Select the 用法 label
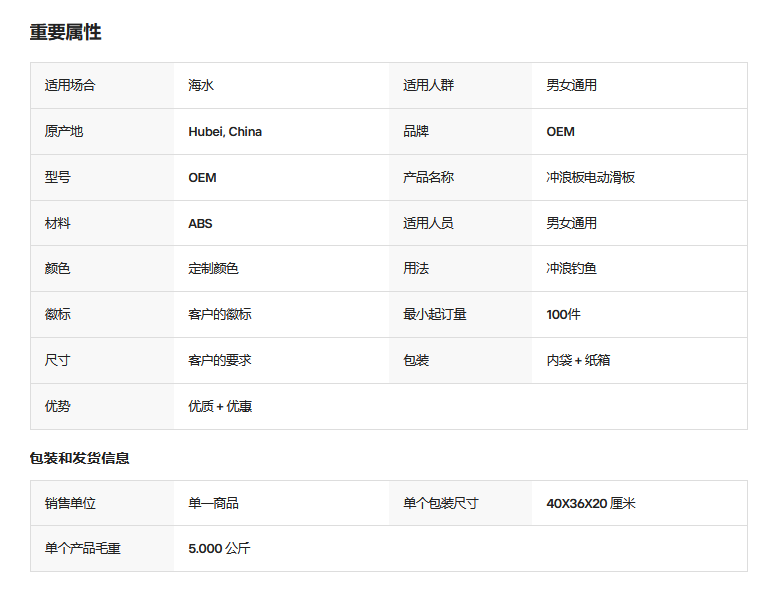Image resolution: width=764 pixels, height=594 pixels. click(416, 268)
